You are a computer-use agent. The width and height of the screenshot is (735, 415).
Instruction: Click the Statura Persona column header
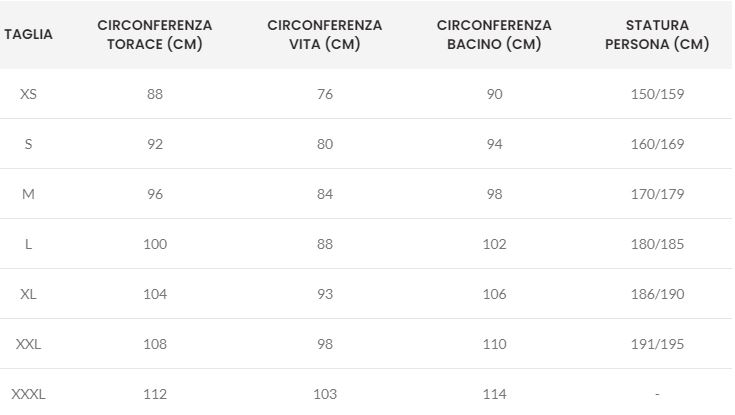657,34
